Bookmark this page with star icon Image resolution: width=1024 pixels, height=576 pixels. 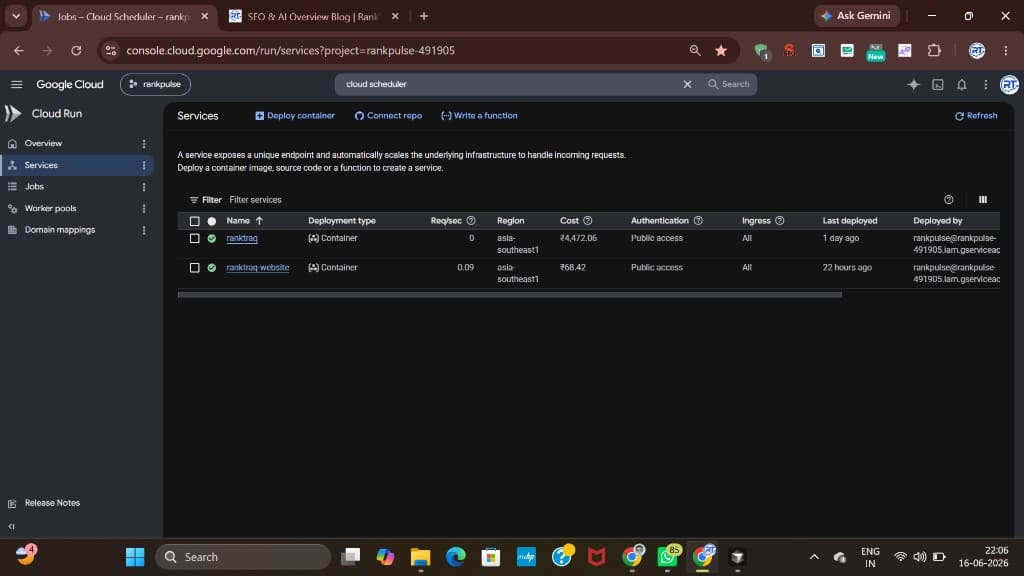pos(721,50)
